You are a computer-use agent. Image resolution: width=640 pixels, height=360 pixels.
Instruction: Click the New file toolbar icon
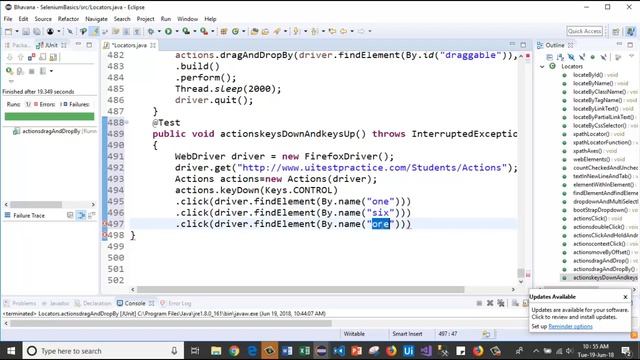tap(8, 31)
